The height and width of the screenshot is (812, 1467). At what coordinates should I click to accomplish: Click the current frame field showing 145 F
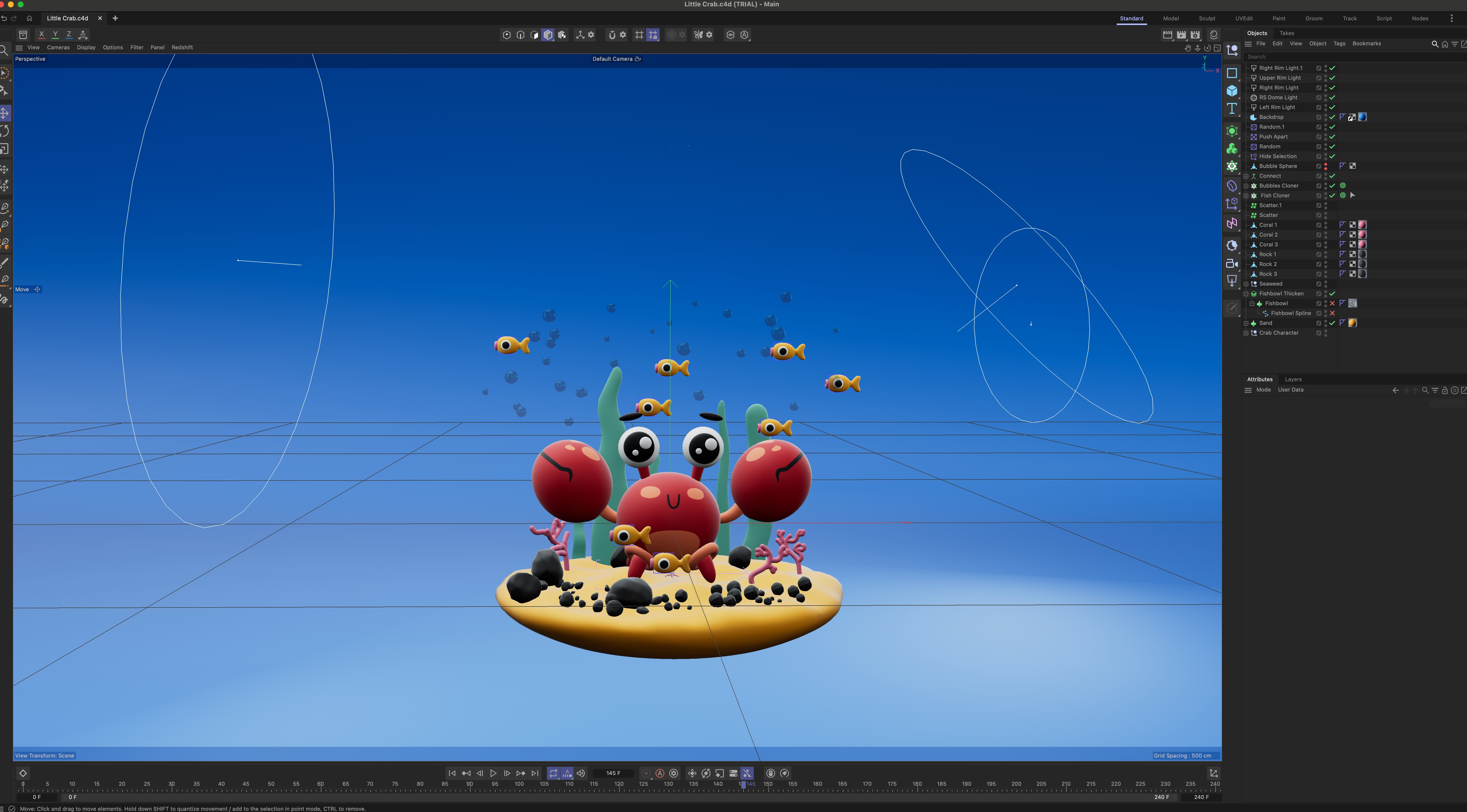613,773
